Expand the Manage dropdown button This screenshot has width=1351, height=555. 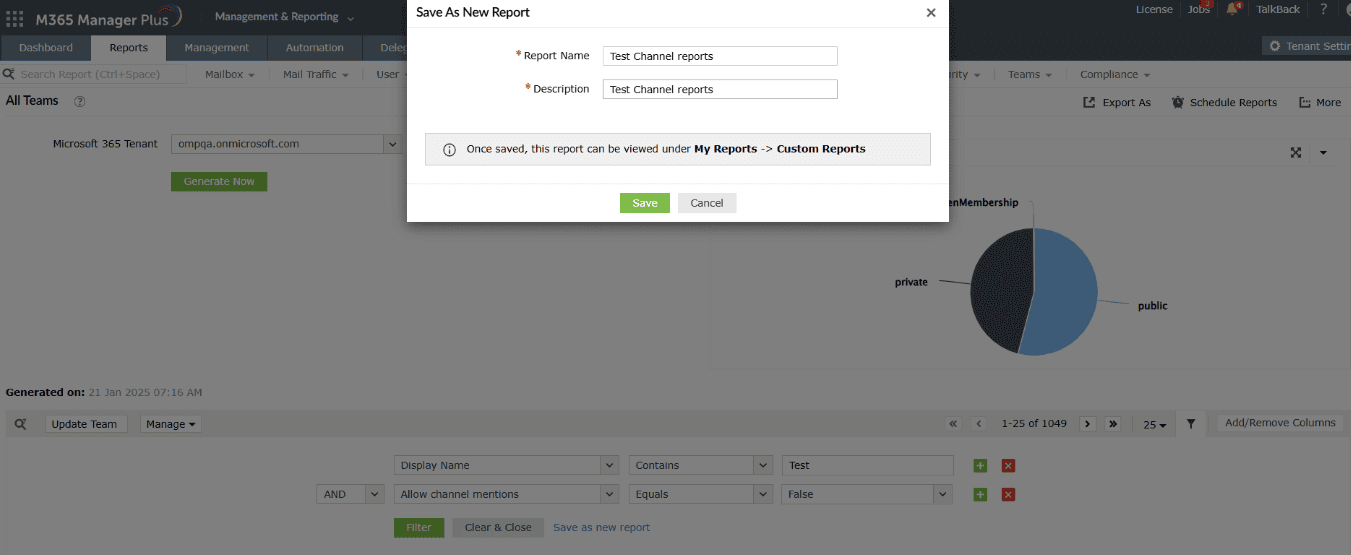pos(170,424)
